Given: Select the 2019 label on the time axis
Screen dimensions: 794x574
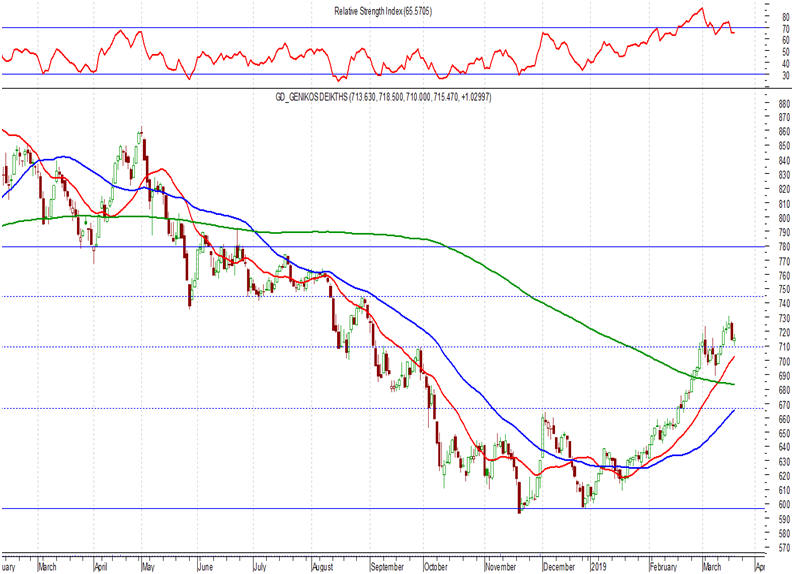Looking at the screenshot, I should pyautogui.click(x=598, y=566).
